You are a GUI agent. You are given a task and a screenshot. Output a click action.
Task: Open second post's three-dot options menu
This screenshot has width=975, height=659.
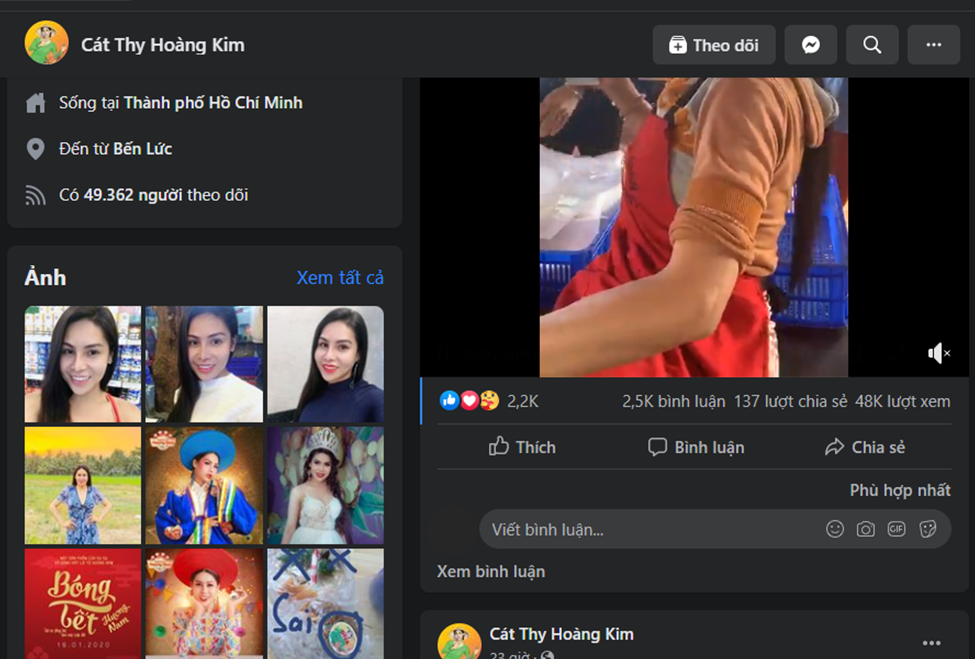[x=931, y=643]
